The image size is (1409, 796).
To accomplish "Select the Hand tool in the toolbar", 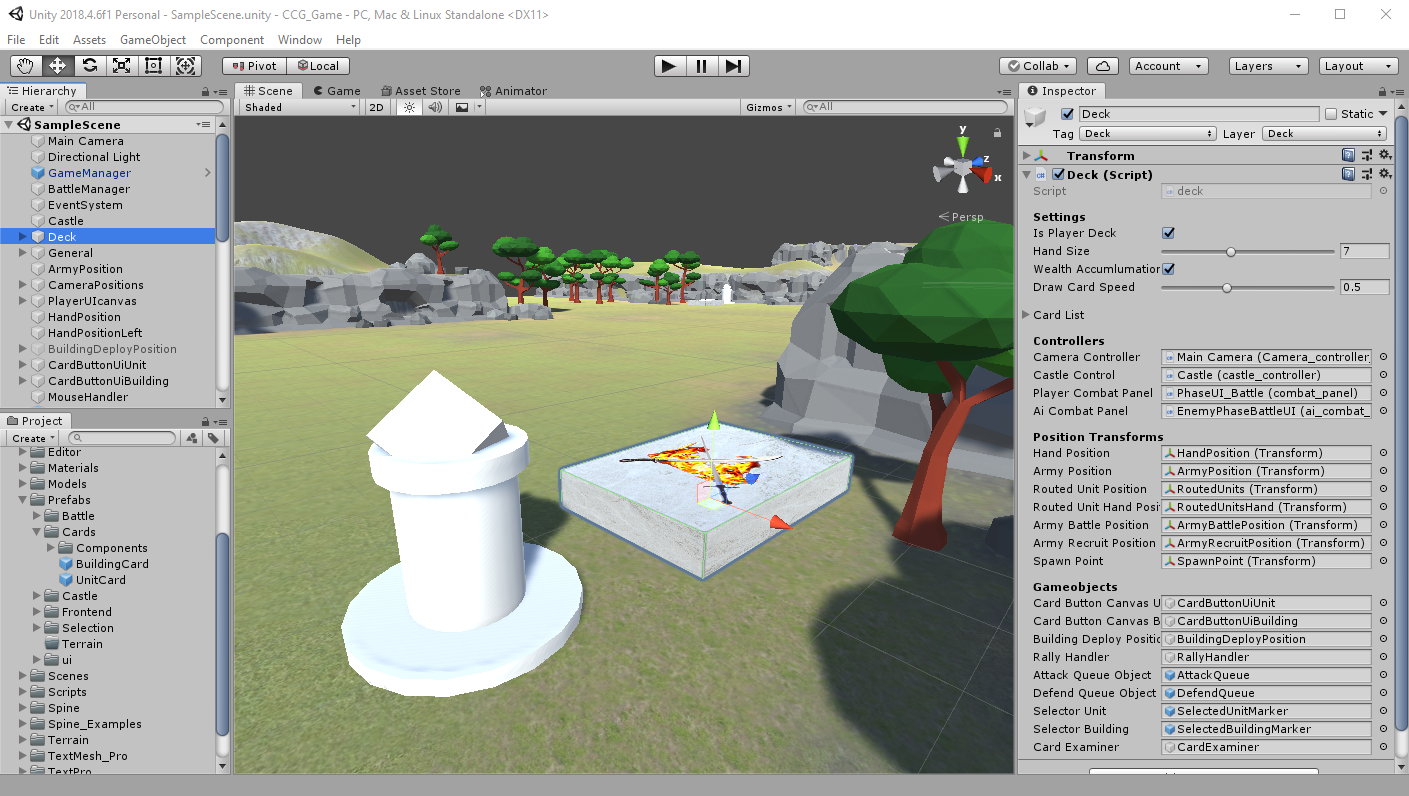I will coord(26,66).
